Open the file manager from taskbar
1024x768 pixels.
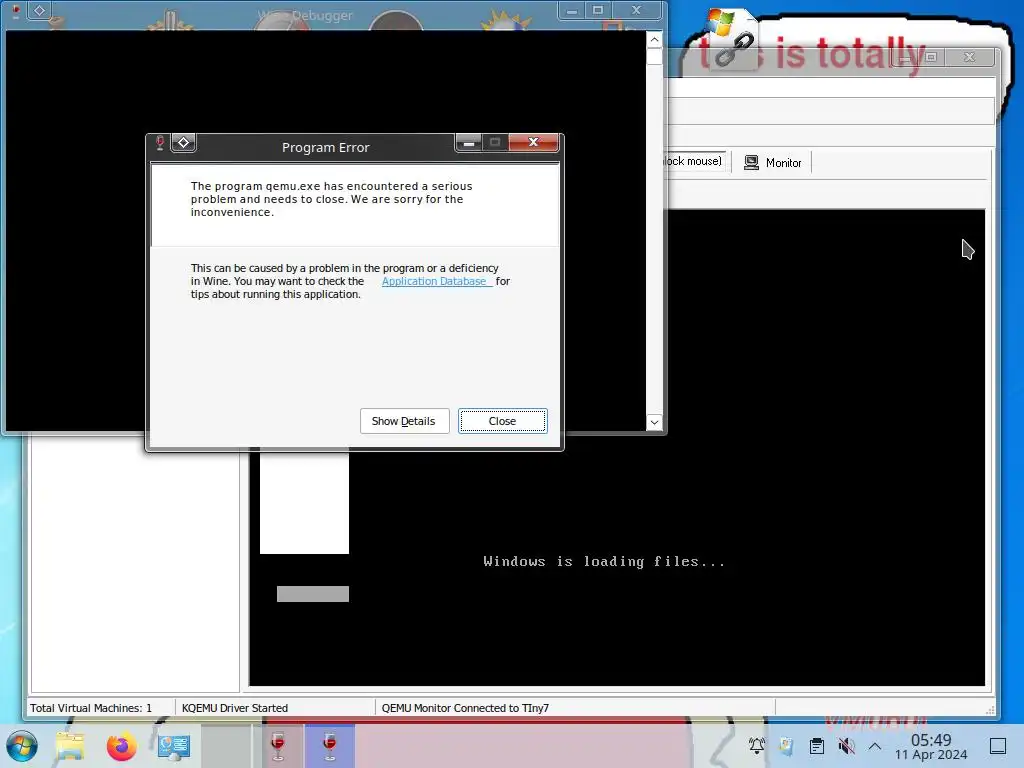(70, 746)
